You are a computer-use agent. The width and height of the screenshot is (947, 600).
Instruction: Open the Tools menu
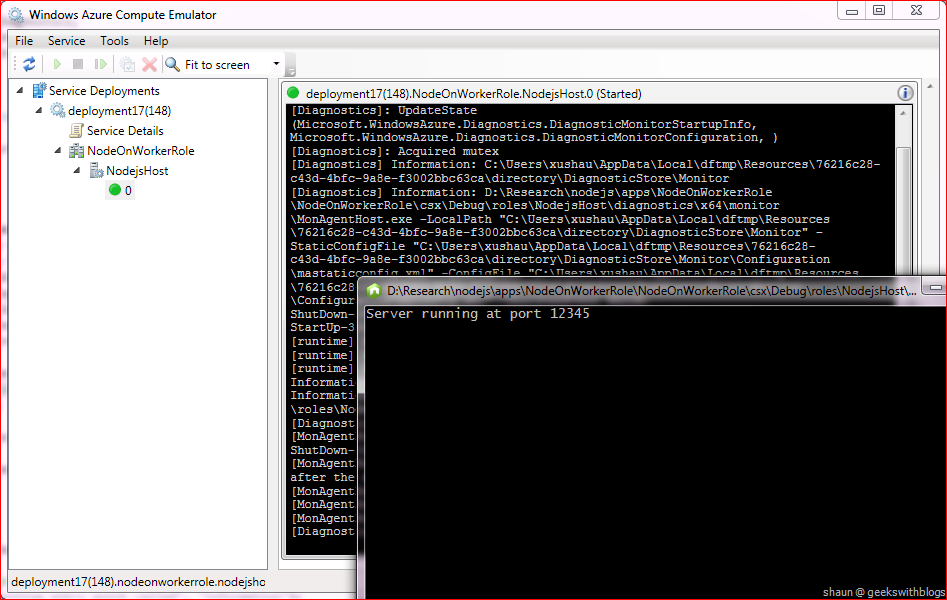[x=114, y=40]
